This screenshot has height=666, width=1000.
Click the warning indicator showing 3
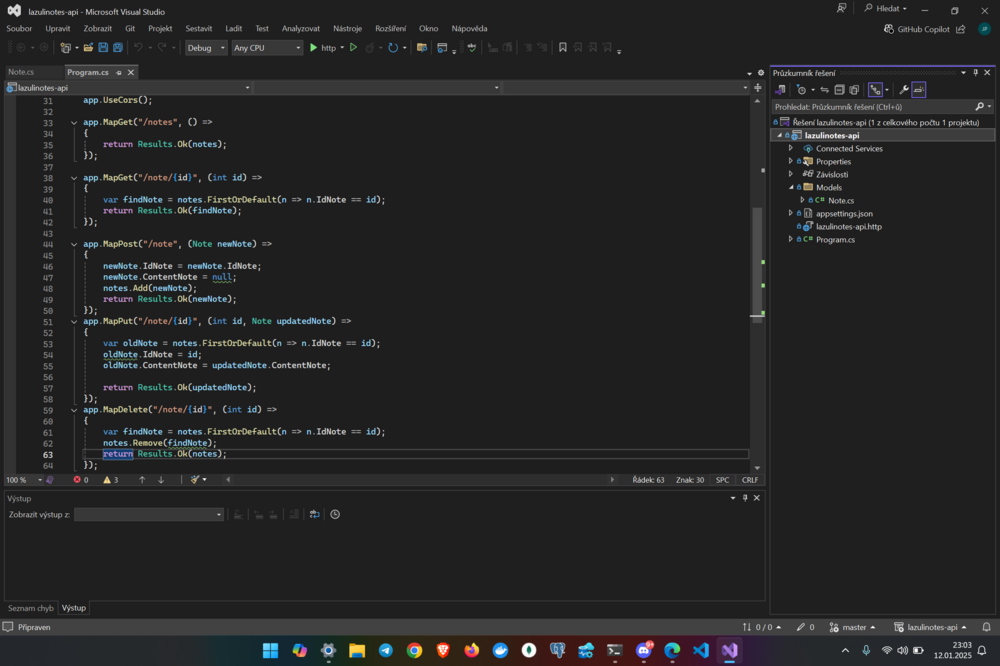coord(111,480)
